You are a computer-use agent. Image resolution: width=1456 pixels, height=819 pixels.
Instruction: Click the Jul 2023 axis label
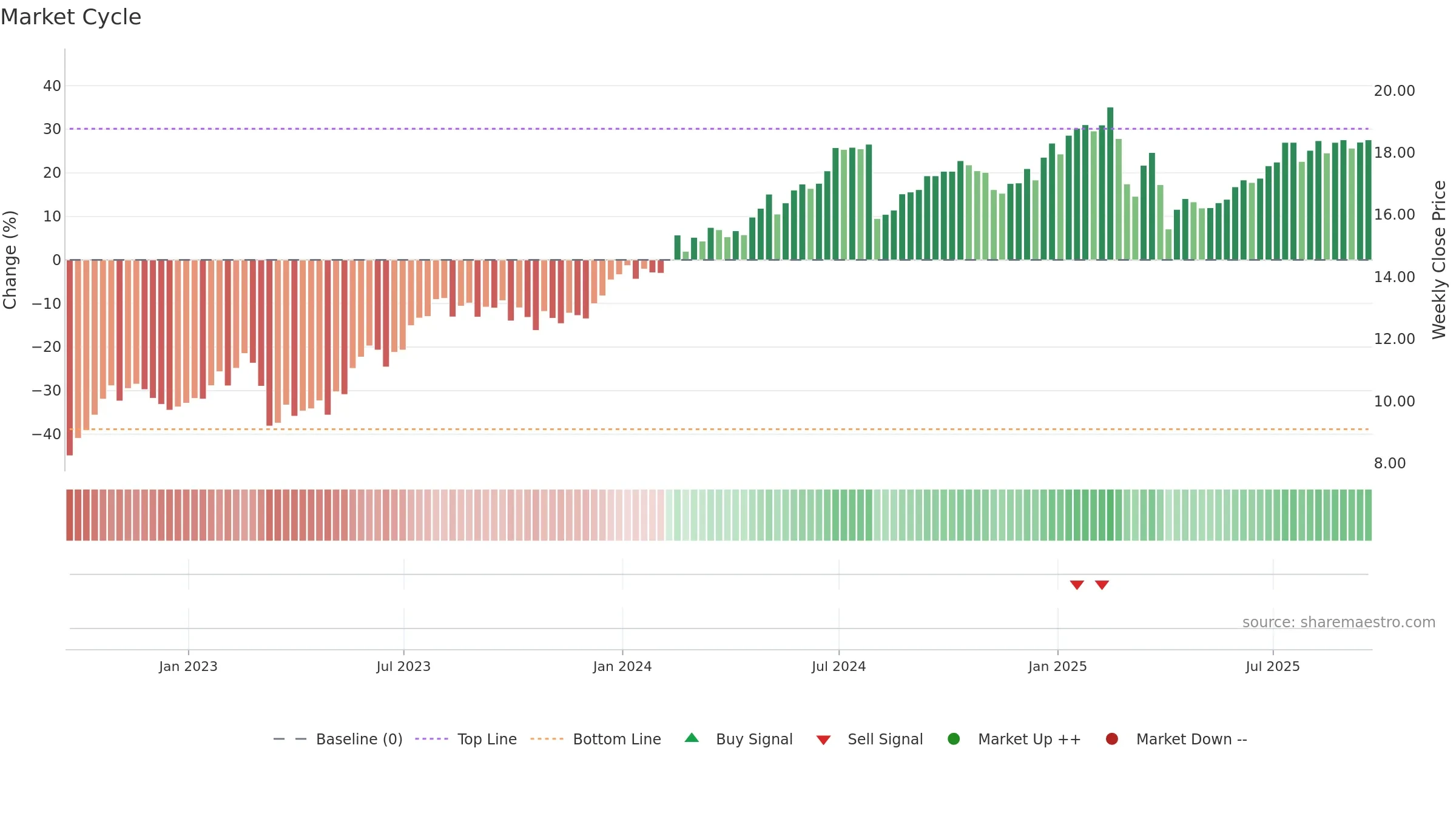tap(403, 666)
